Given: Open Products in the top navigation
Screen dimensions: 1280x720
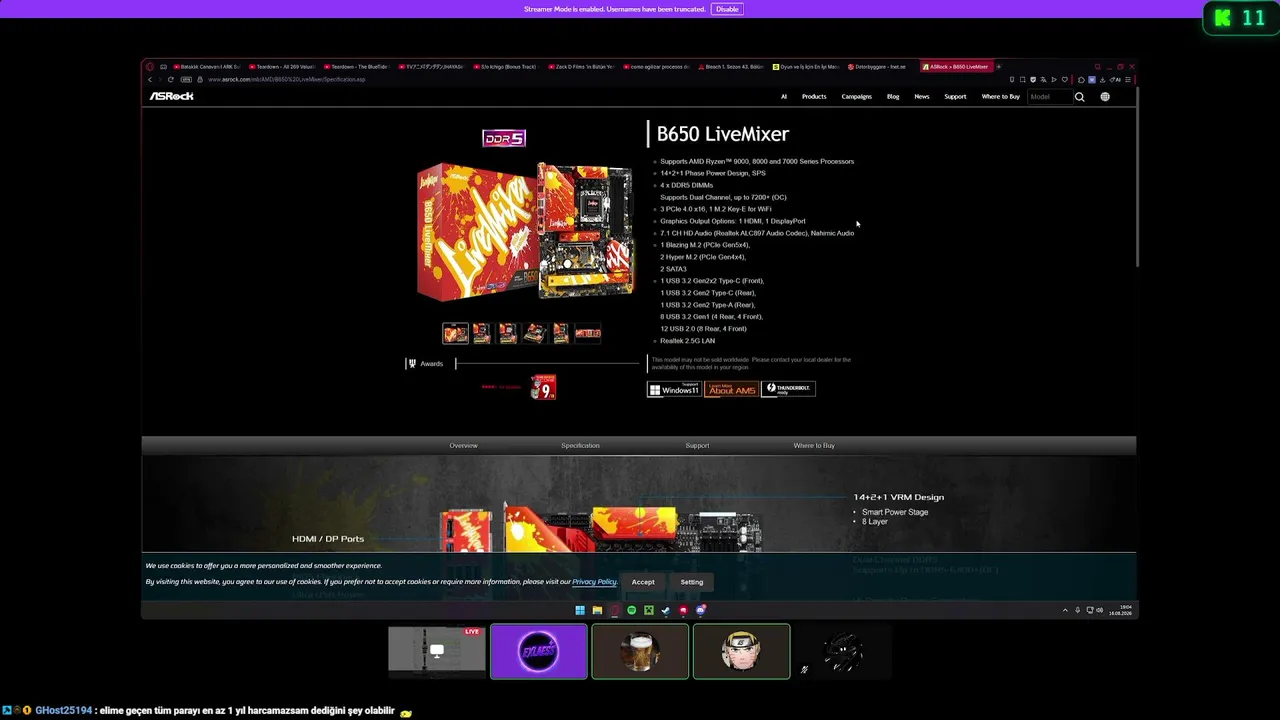Looking at the screenshot, I should 814,97.
